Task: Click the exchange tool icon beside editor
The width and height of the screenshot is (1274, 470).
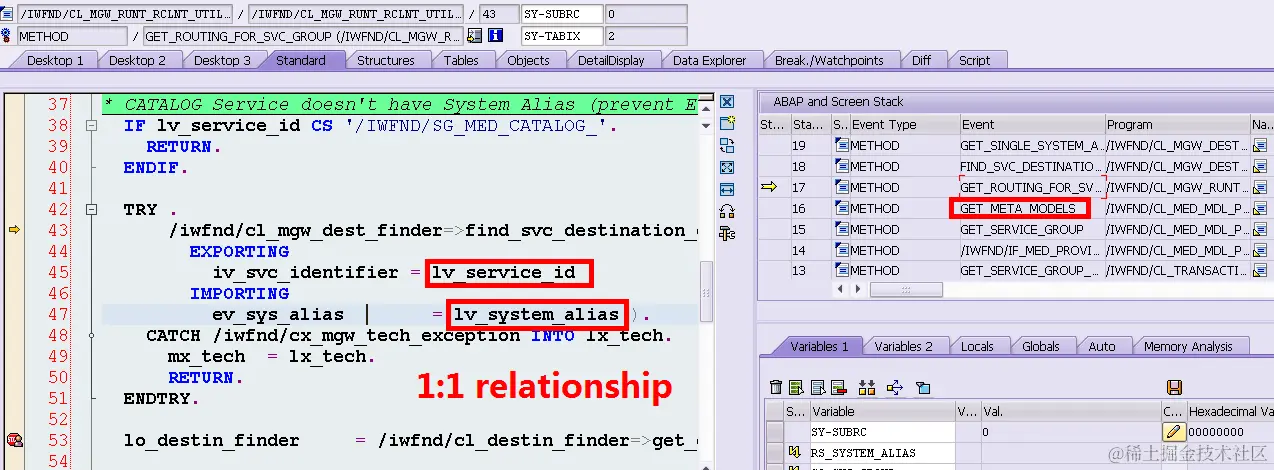Action: (x=727, y=145)
